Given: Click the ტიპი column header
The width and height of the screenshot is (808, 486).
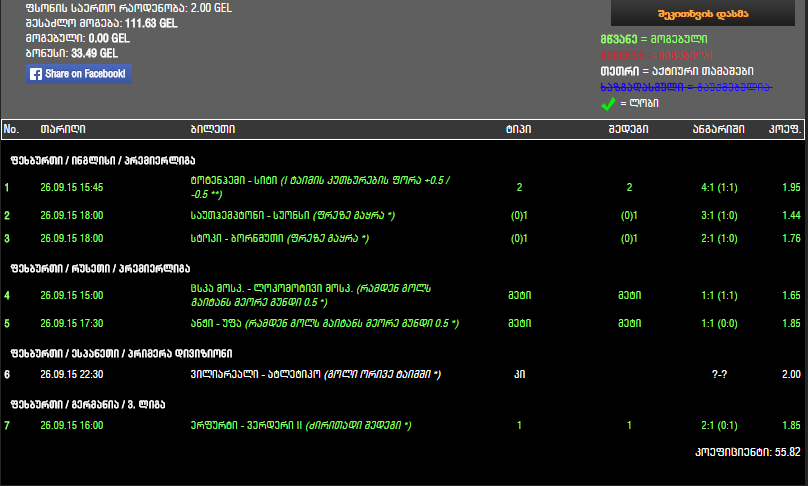Looking at the screenshot, I should point(518,129).
